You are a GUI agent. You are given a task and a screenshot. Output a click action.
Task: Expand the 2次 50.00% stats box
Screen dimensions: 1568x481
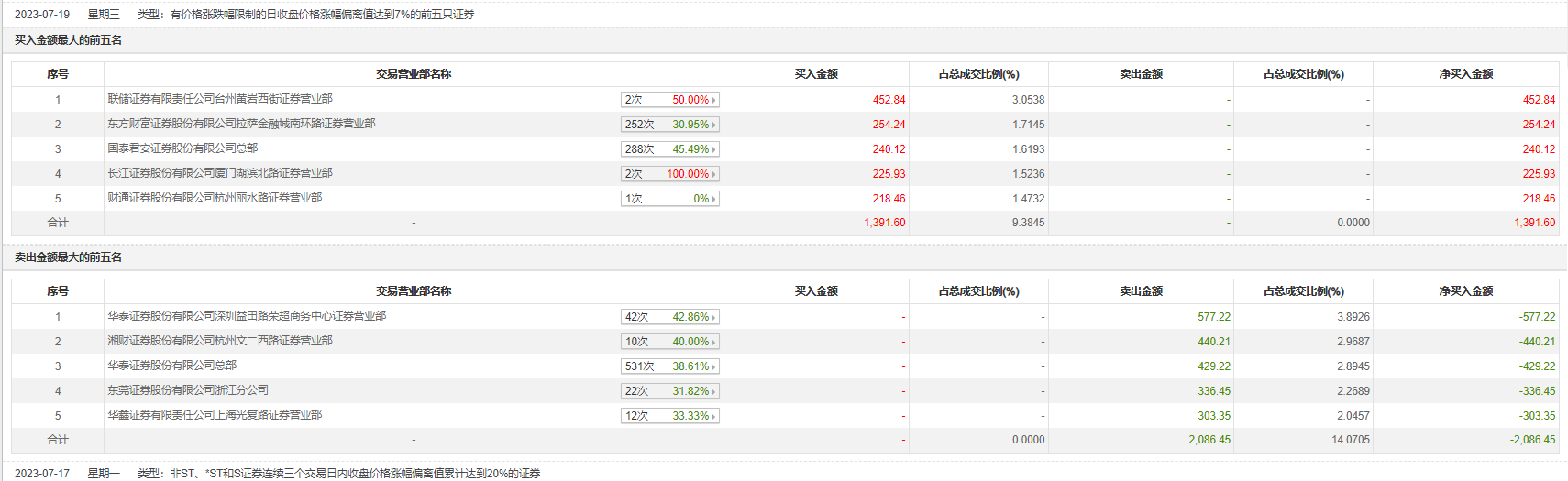click(669, 100)
